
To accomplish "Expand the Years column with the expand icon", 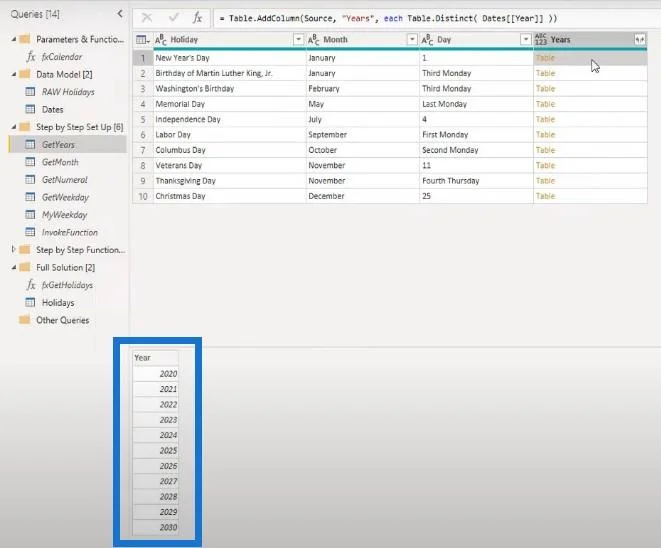I will click(640, 40).
